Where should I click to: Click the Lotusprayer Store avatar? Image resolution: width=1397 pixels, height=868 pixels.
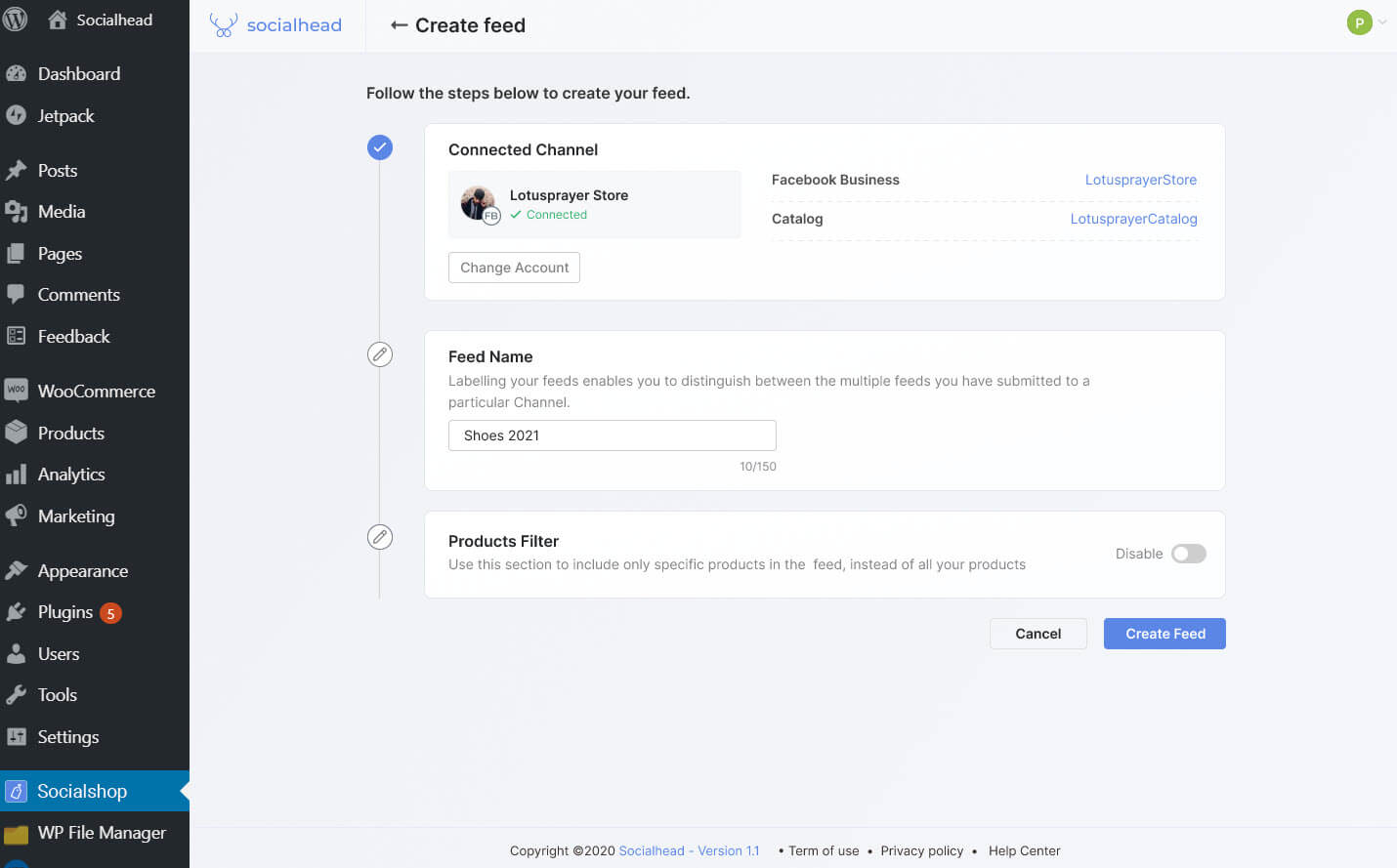[x=479, y=204]
